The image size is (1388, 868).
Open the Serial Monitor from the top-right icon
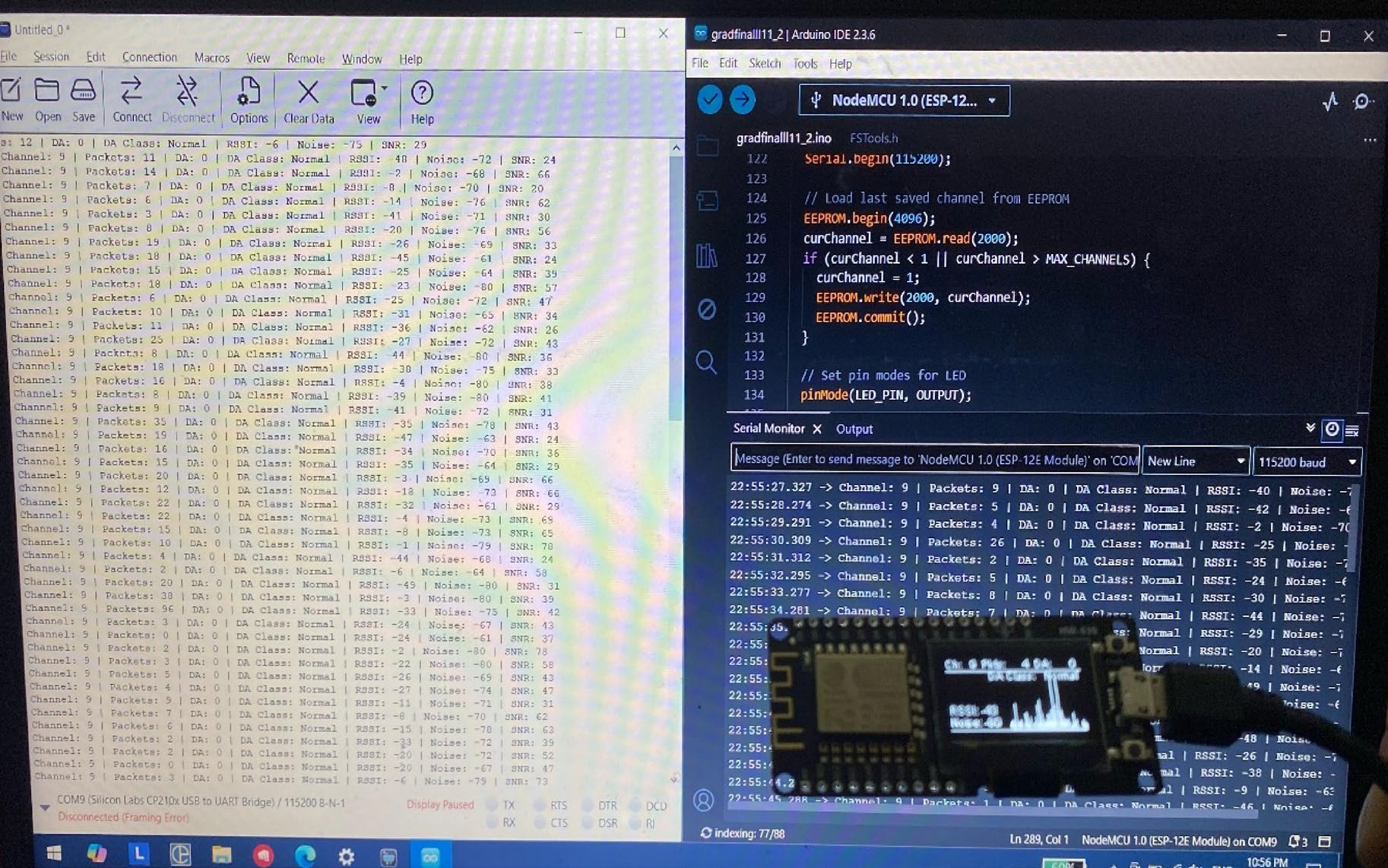tap(1361, 101)
